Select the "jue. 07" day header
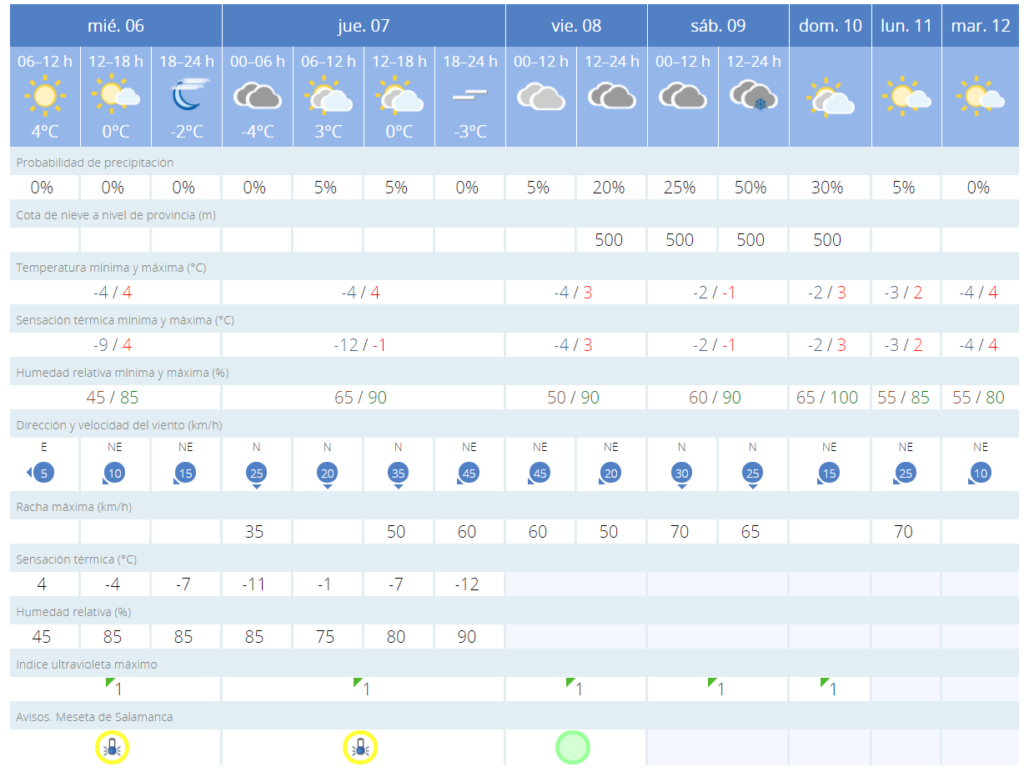Screen dimensions: 1024x777 pos(363,25)
